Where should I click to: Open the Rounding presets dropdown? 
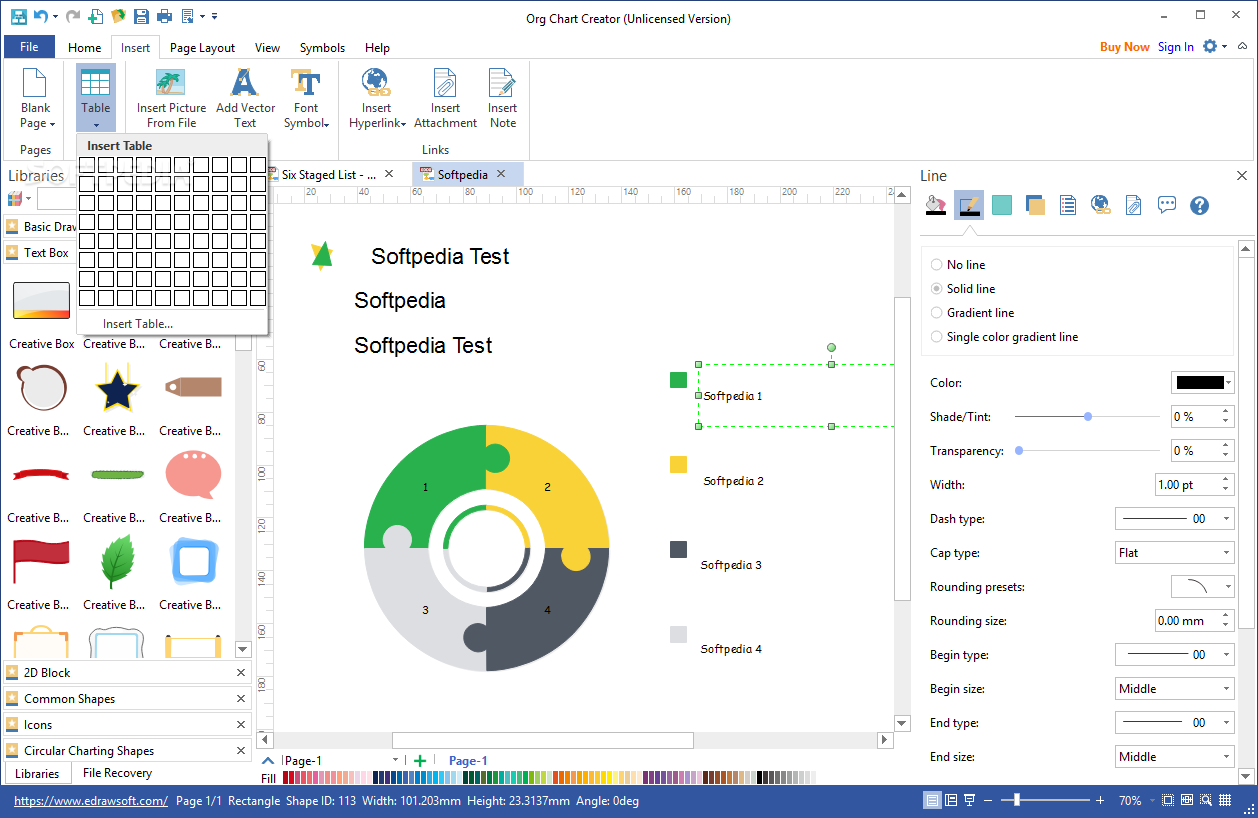coord(1203,587)
